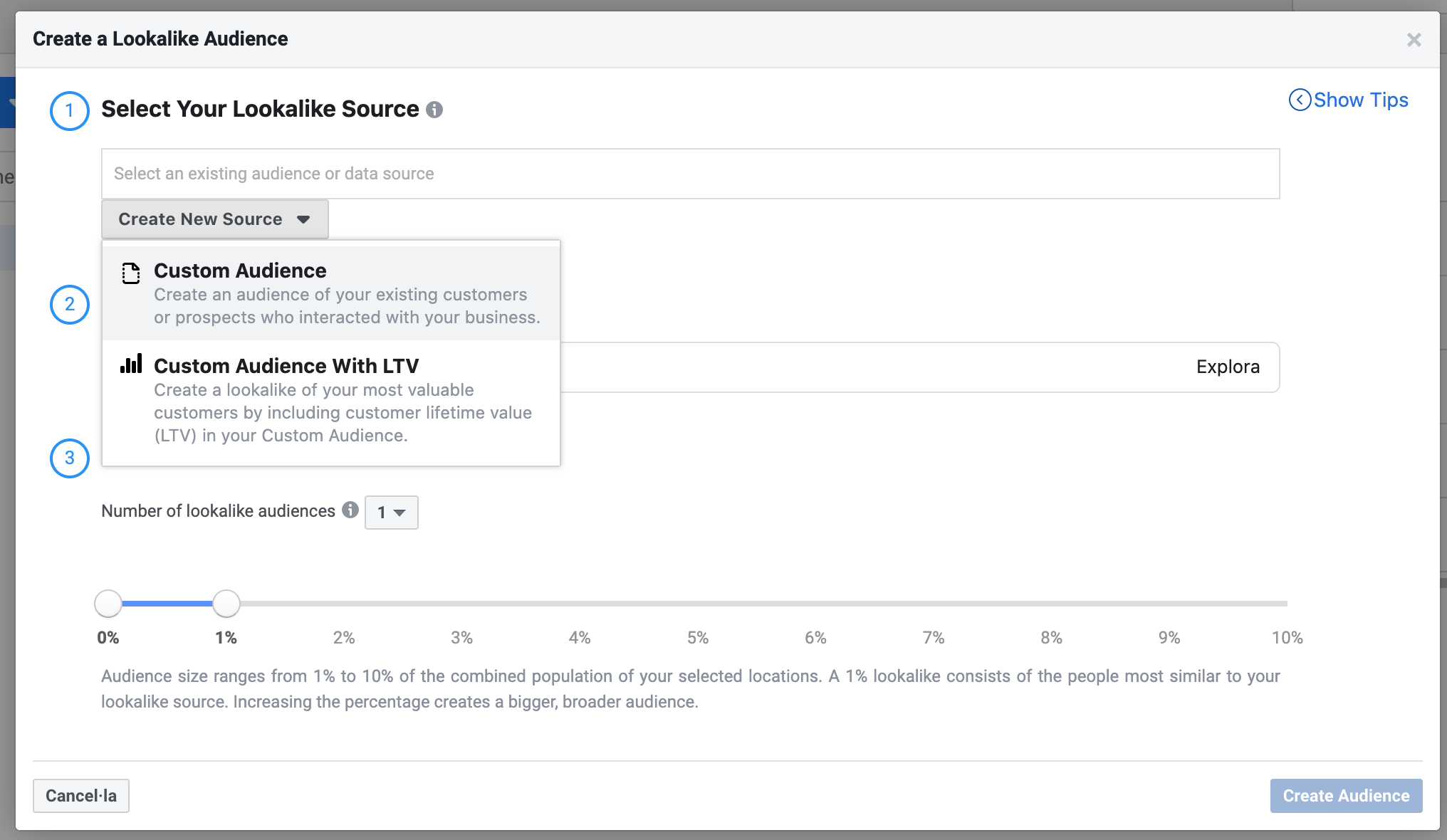Click the Custom Audience document icon
This screenshot has width=1447, height=840.
131,273
